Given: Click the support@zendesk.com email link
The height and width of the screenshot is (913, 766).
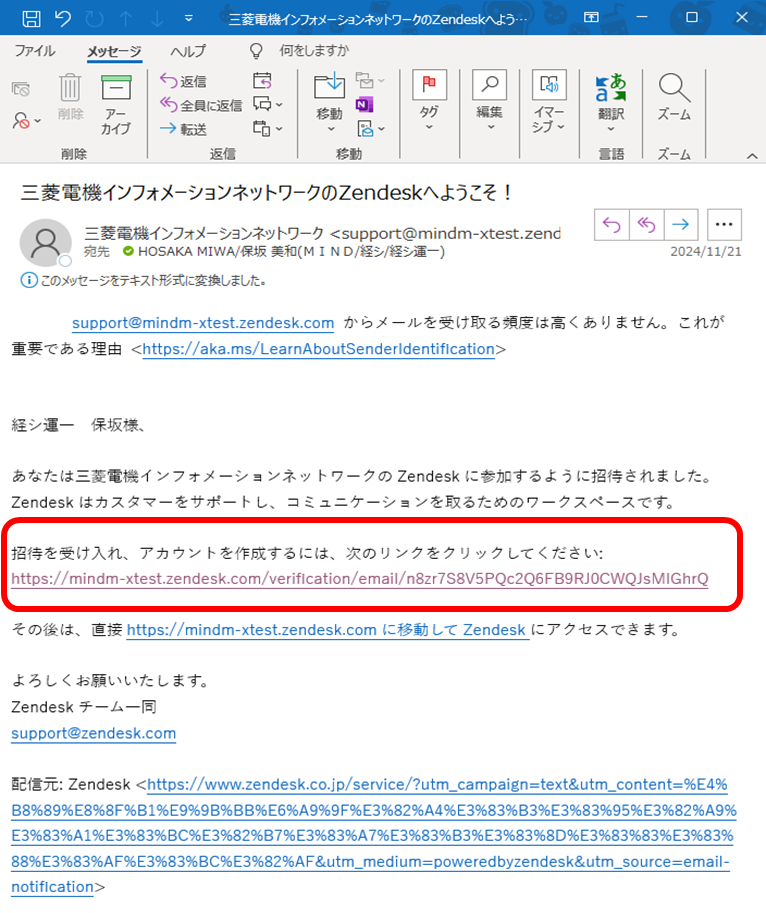Looking at the screenshot, I should pos(93,733).
